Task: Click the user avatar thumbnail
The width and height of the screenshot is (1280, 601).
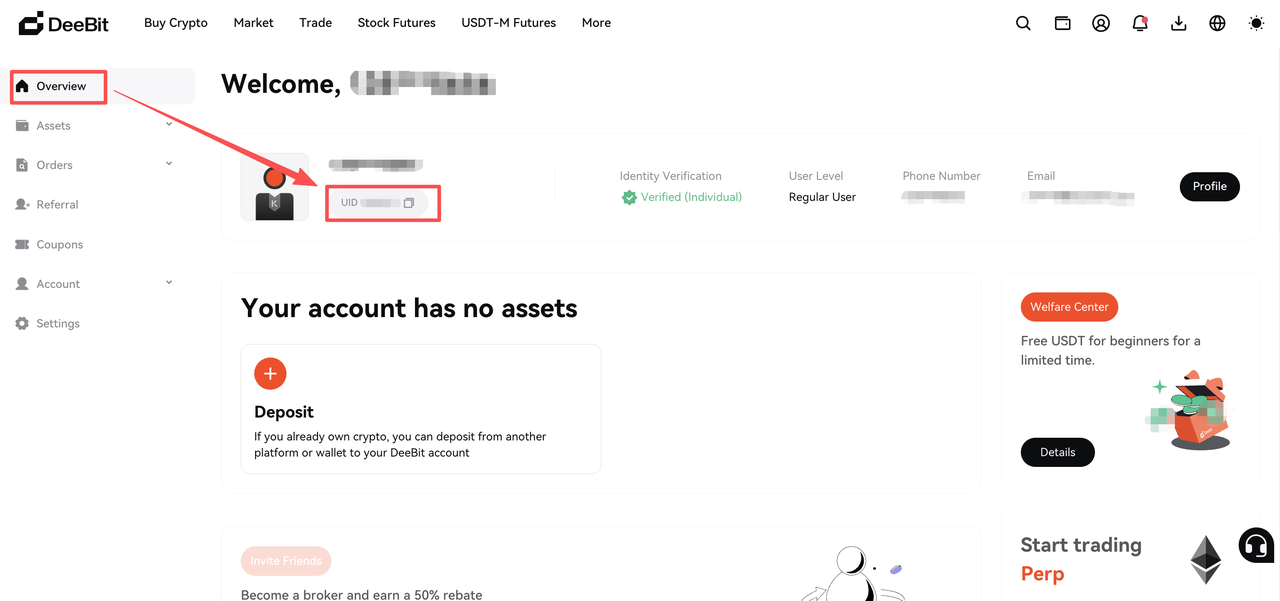Action: (x=275, y=186)
